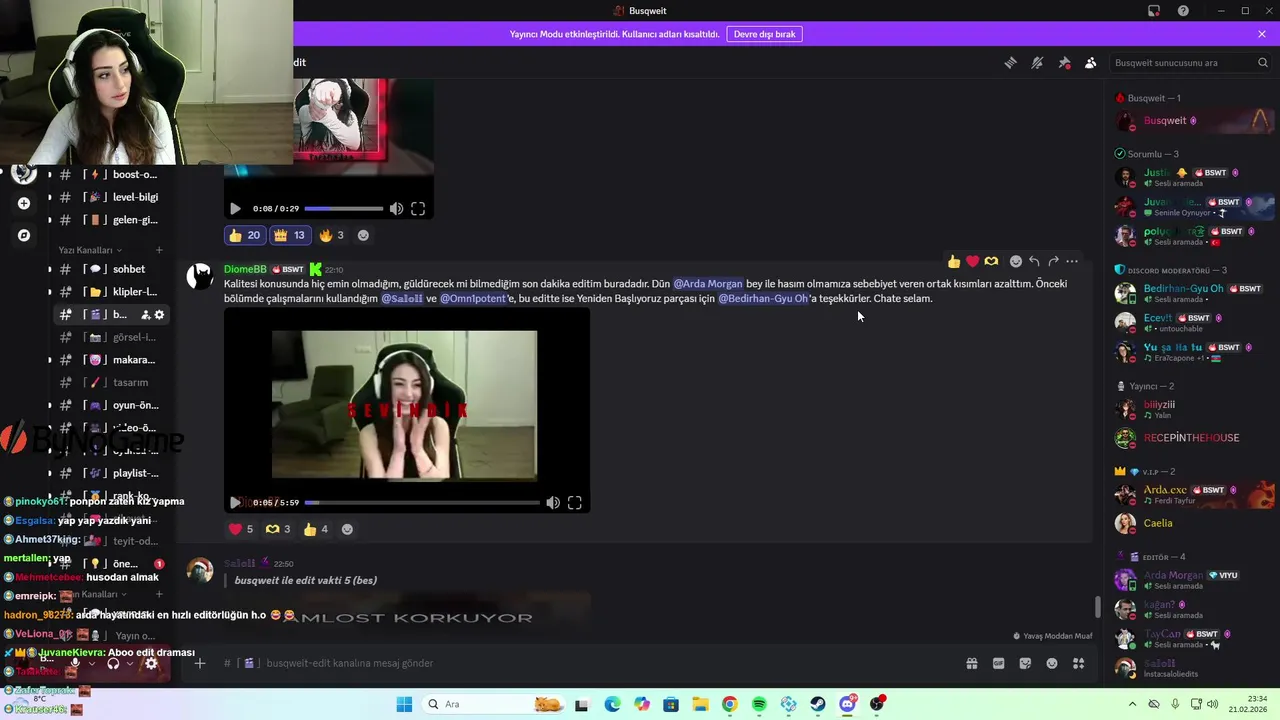Mute the 5:59 video volume
The image size is (1280, 720).
pos(553,503)
